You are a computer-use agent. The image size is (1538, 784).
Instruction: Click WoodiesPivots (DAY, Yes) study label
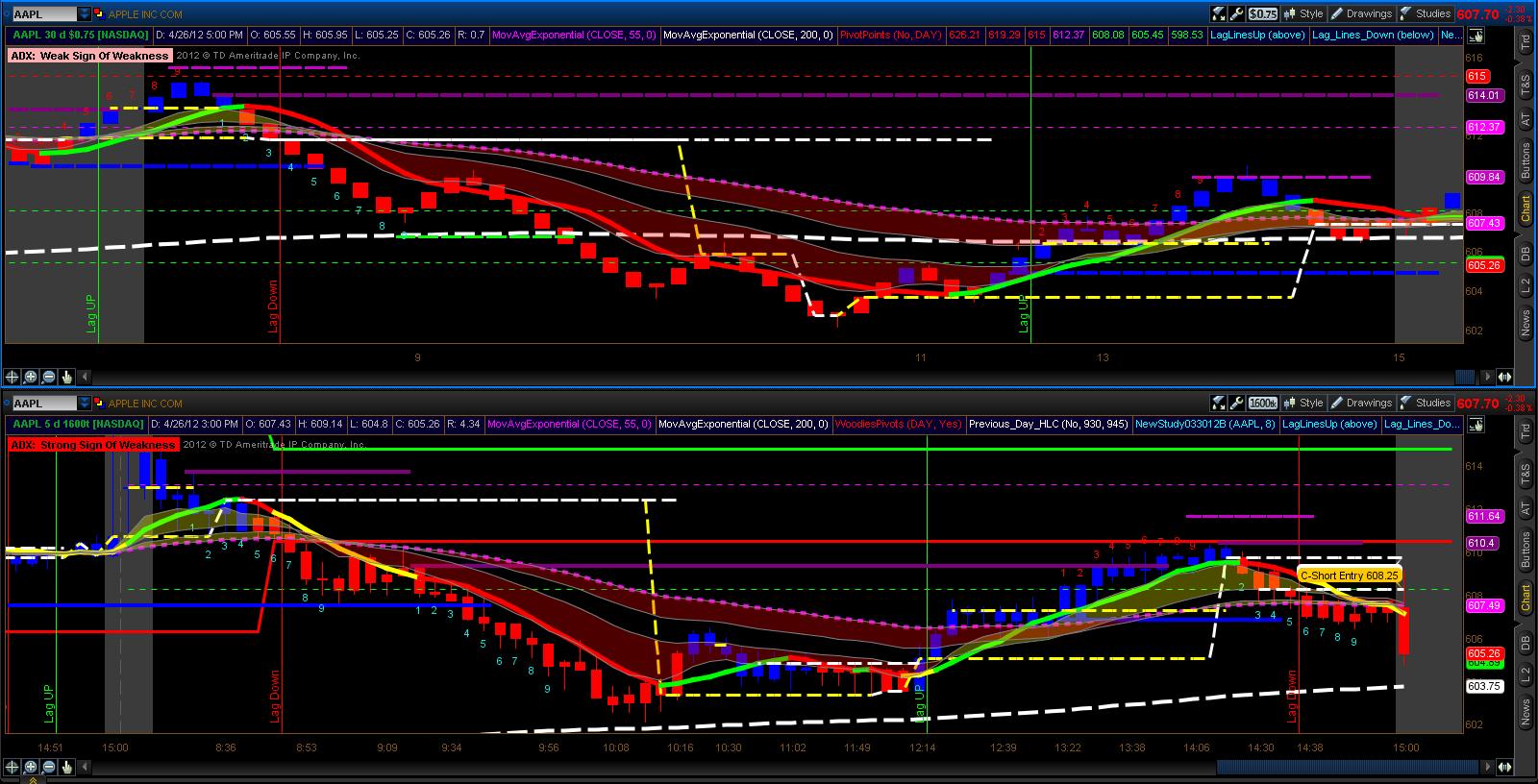898,425
